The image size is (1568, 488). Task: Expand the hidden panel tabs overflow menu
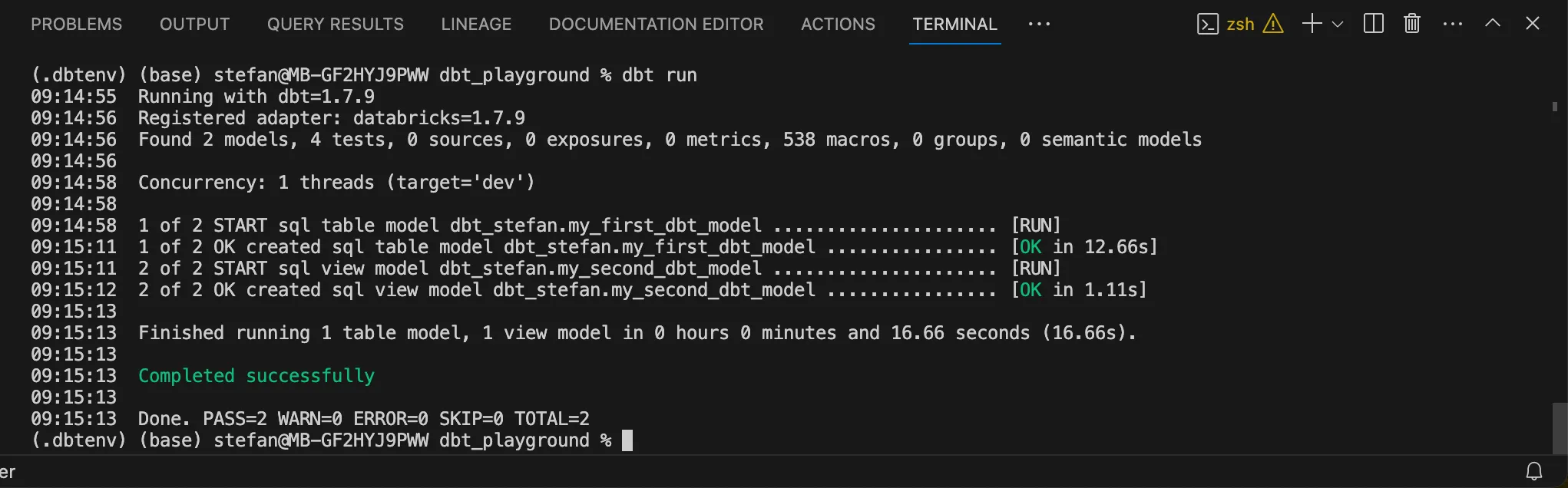click(1039, 25)
